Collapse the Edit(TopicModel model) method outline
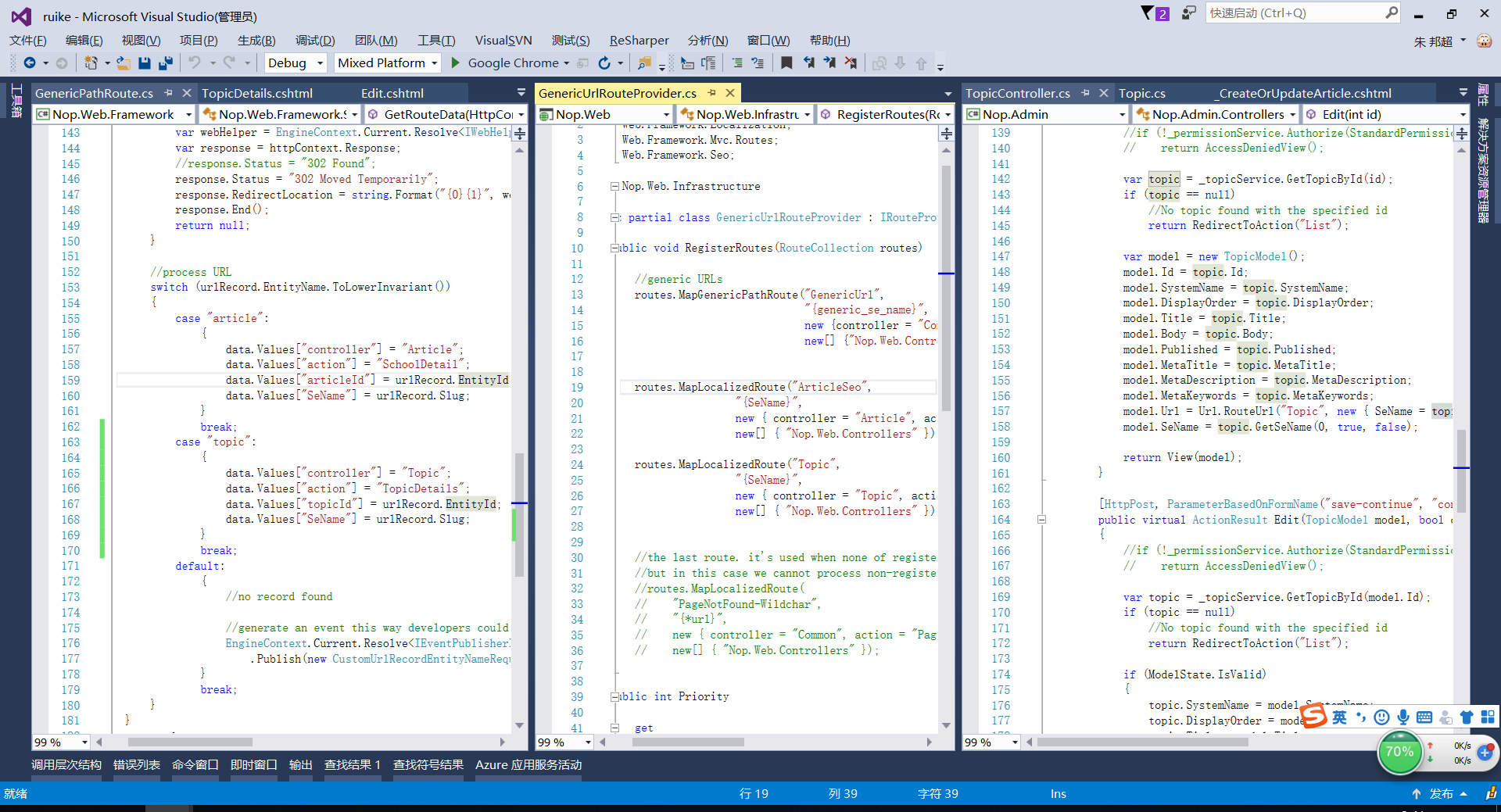 pyautogui.click(x=1041, y=520)
